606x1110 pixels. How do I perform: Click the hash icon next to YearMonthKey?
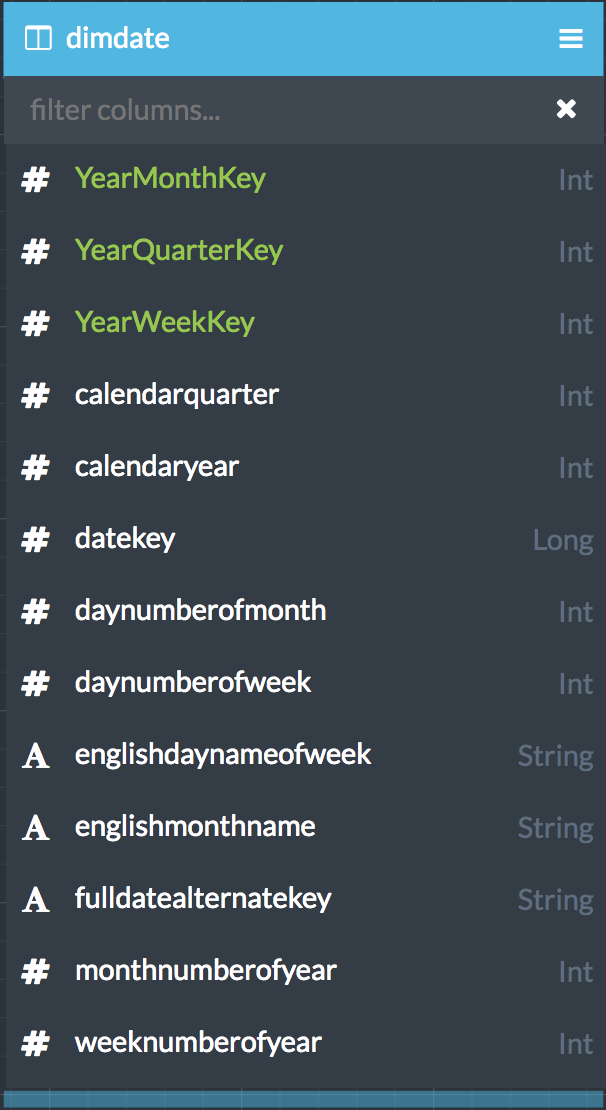tap(35, 180)
